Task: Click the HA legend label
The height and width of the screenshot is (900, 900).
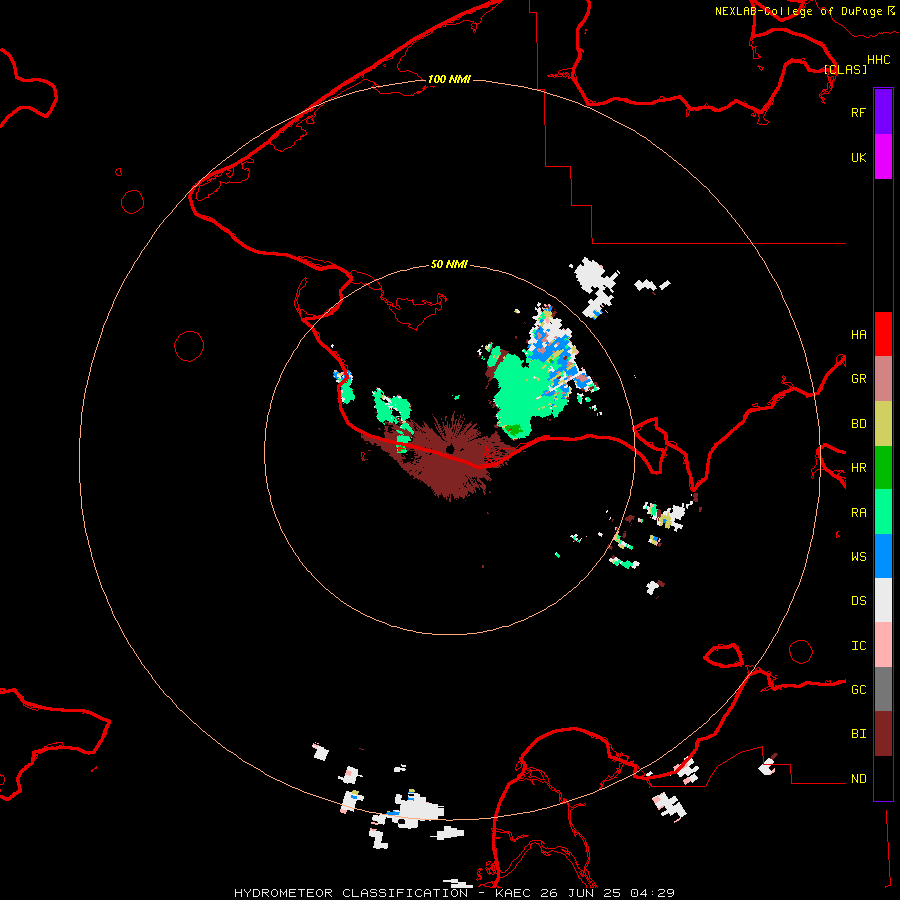Action: click(858, 334)
